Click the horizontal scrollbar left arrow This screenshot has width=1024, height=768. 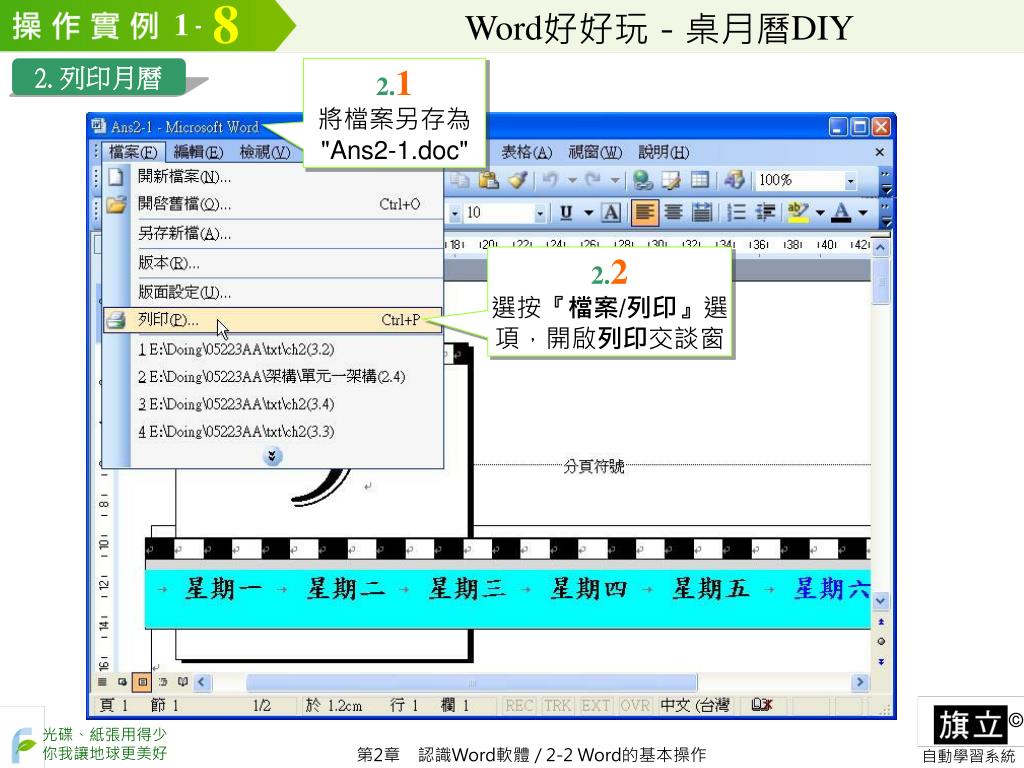(202, 682)
